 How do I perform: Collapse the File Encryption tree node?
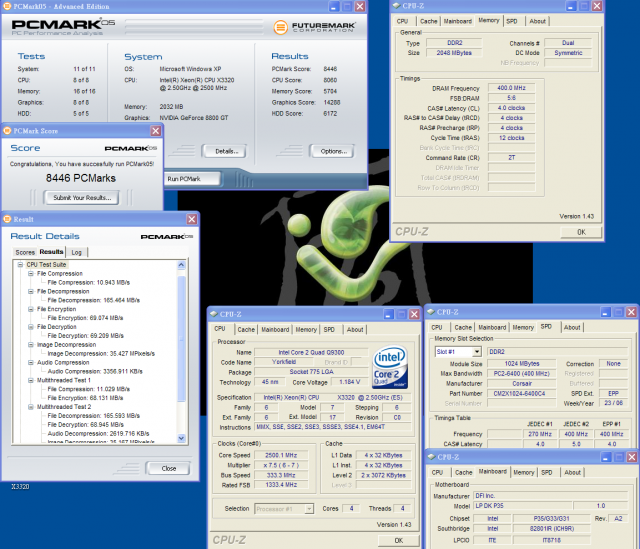(x=31, y=309)
